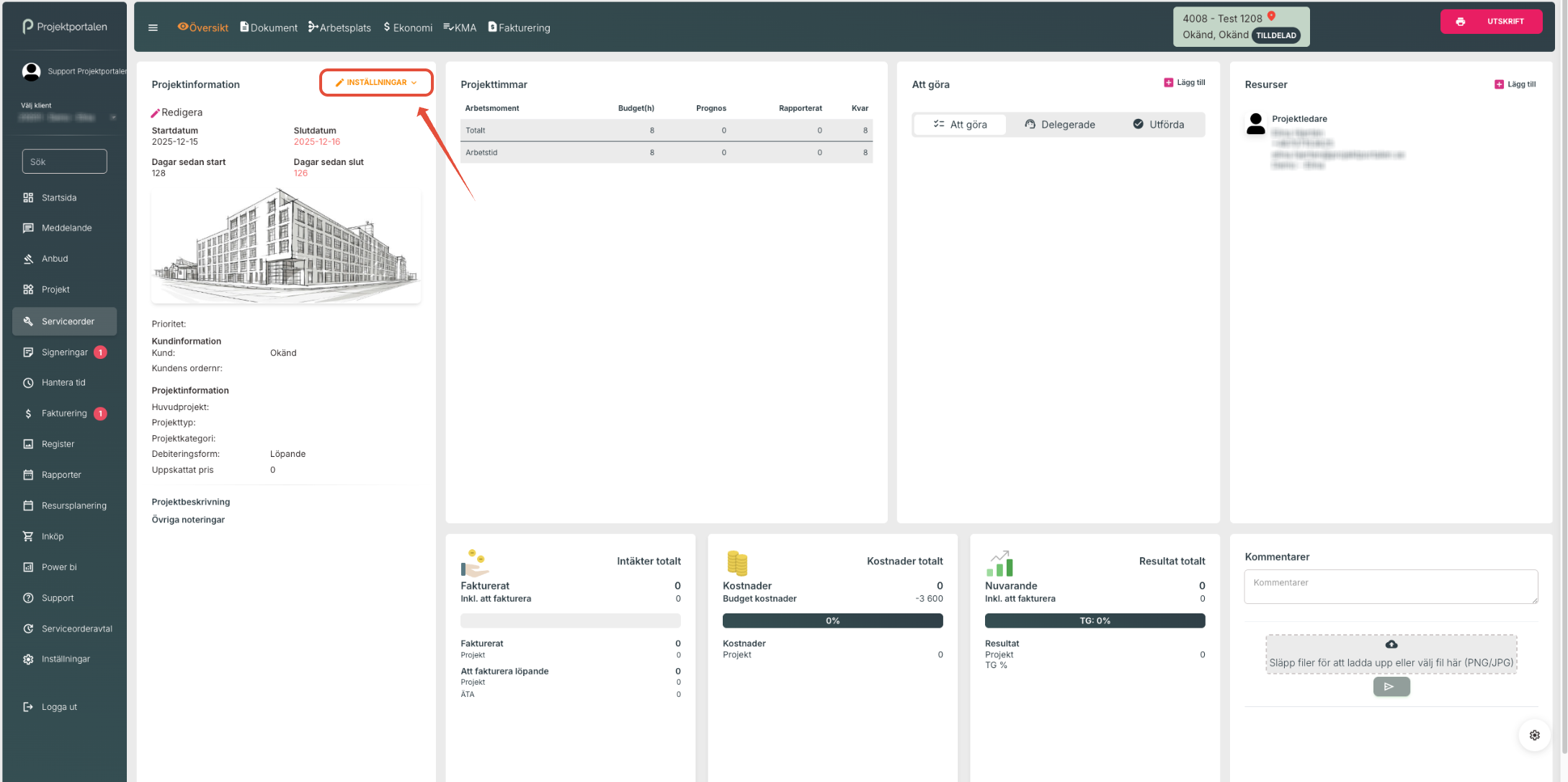Show Utförda tasks
1568x782 pixels.
pyautogui.click(x=1158, y=125)
